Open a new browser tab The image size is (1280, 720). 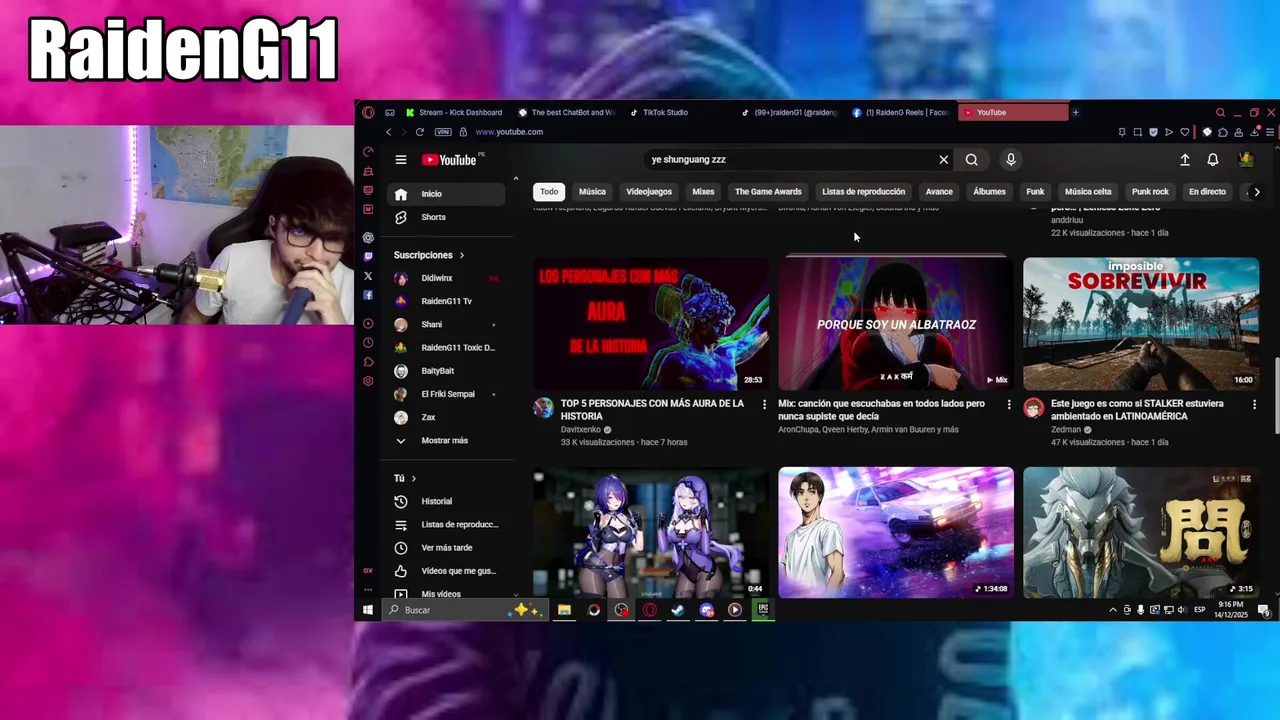point(1076,112)
